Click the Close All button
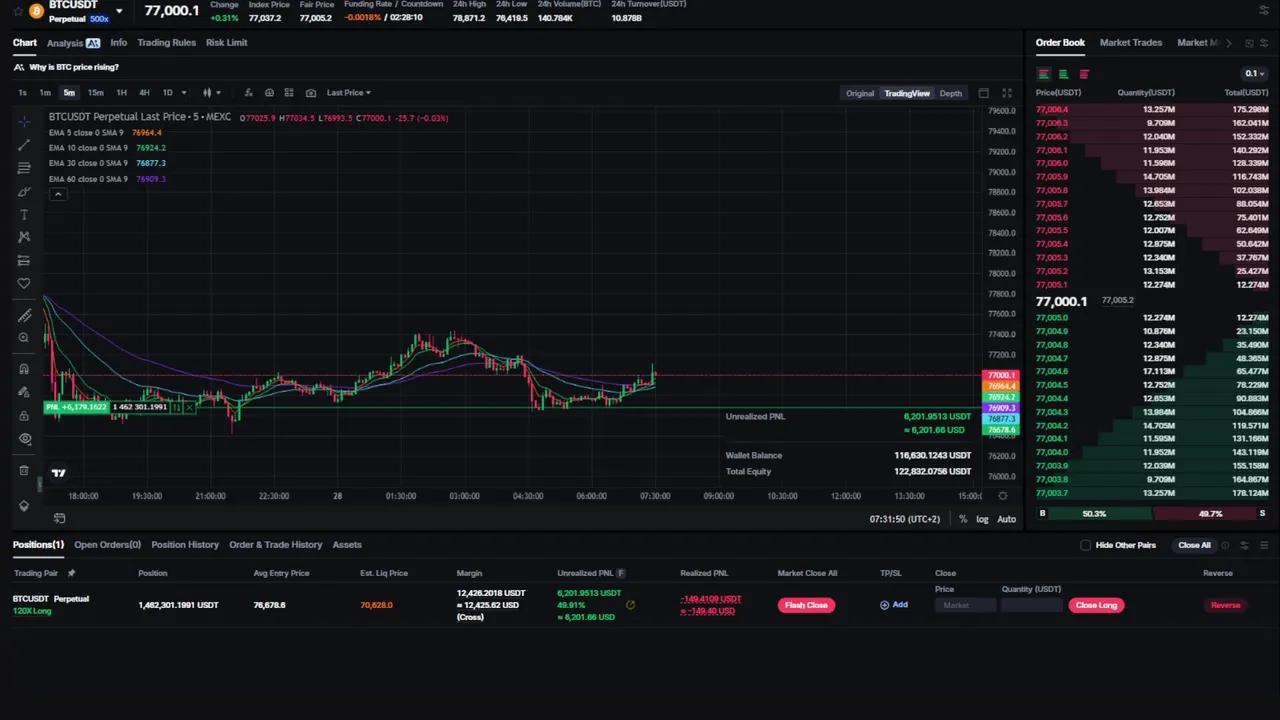The width and height of the screenshot is (1280, 720). click(1194, 545)
